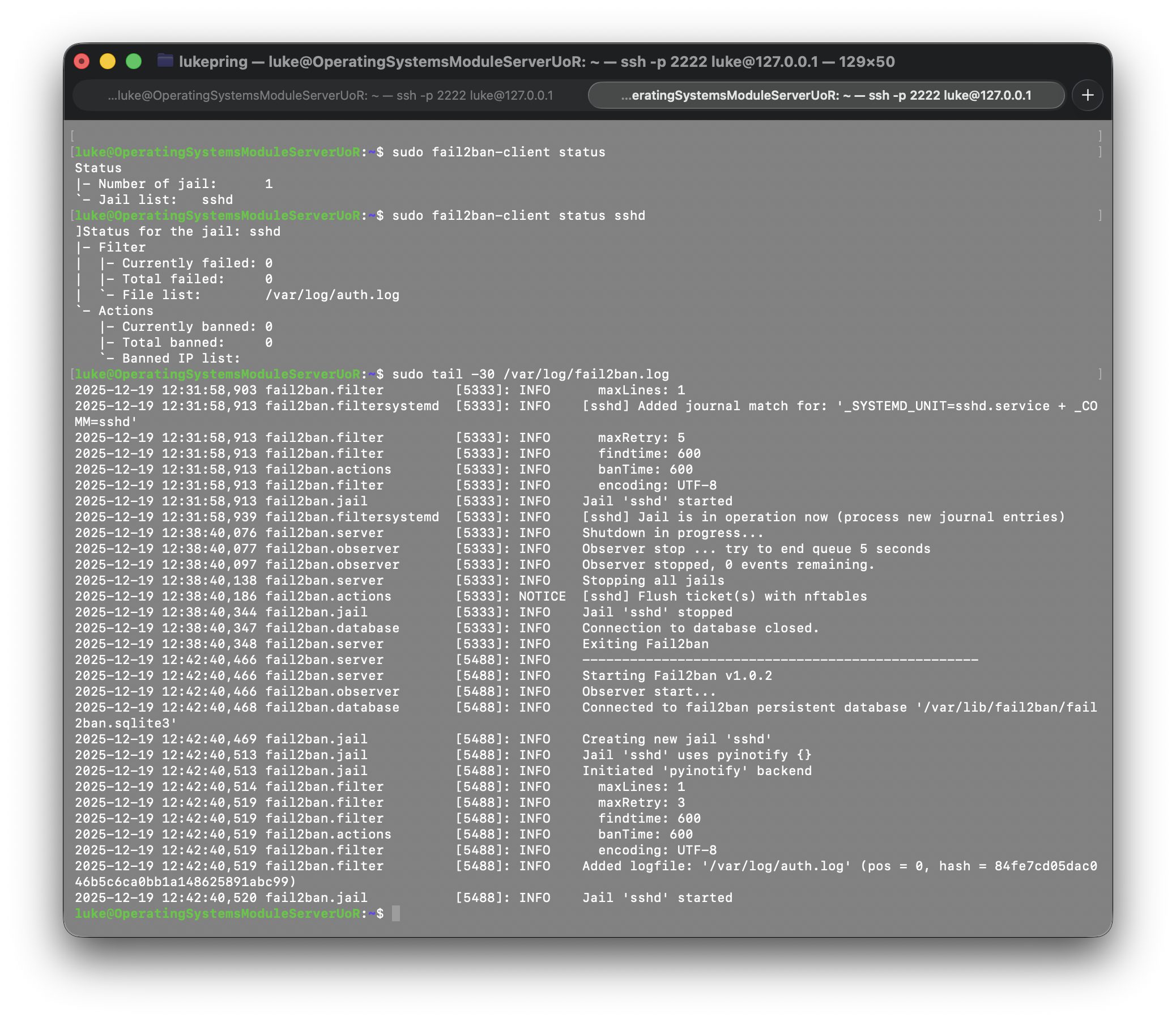
Task: Click the block cursor at bottom prompt
Action: (396, 913)
